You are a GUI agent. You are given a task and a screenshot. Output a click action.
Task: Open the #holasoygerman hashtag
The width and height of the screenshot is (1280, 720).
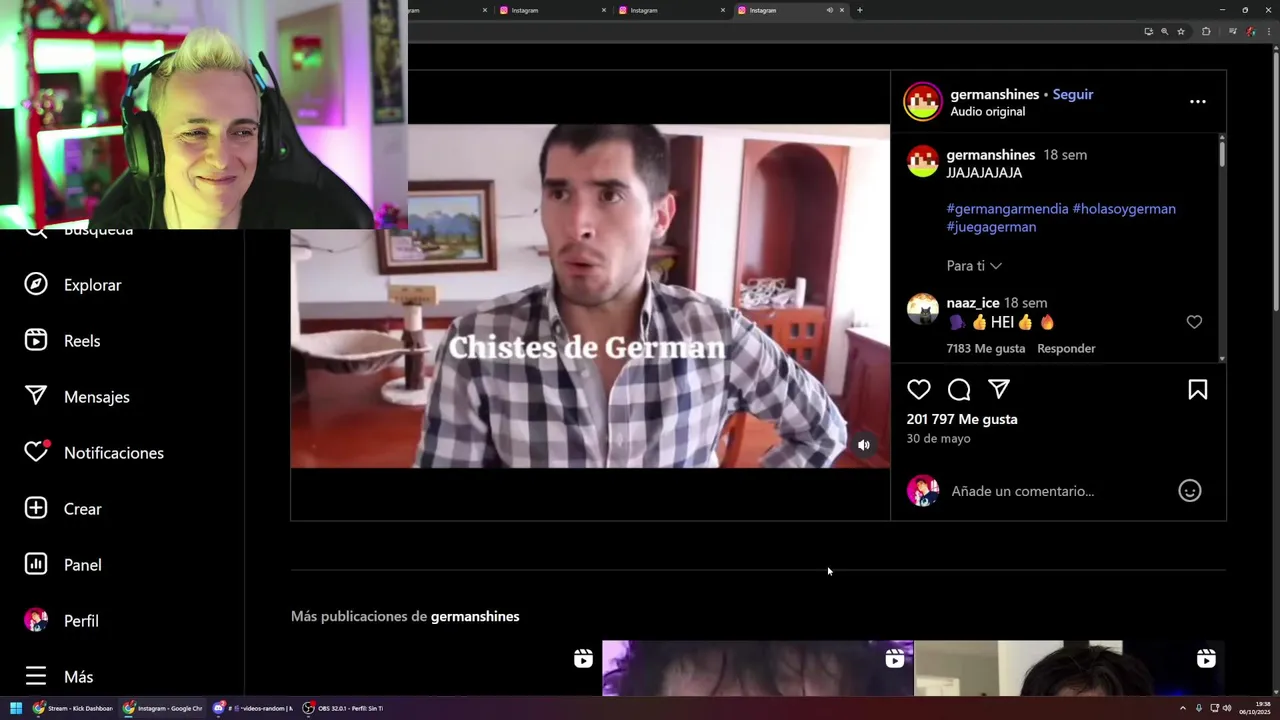tap(1124, 209)
